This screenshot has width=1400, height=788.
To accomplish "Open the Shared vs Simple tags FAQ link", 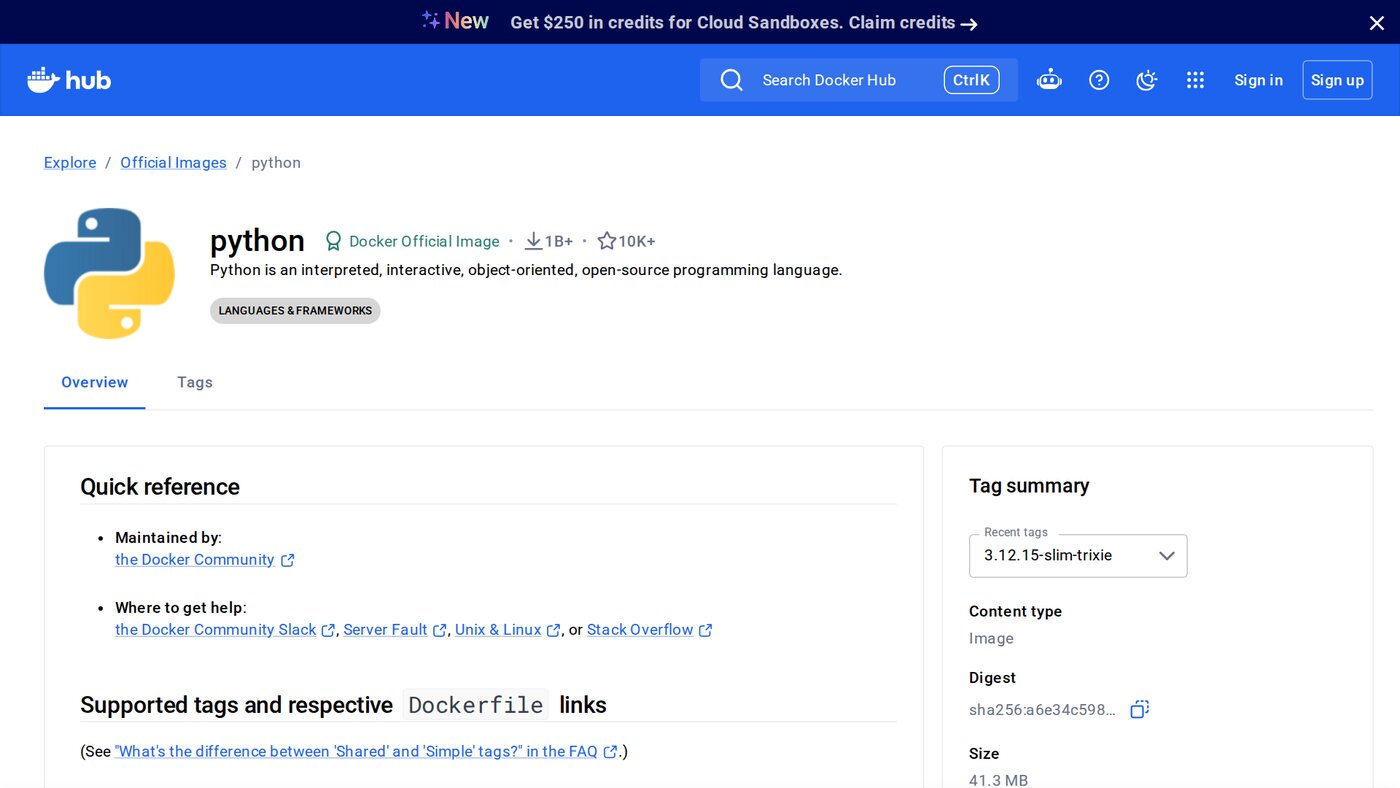I will (366, 752).
